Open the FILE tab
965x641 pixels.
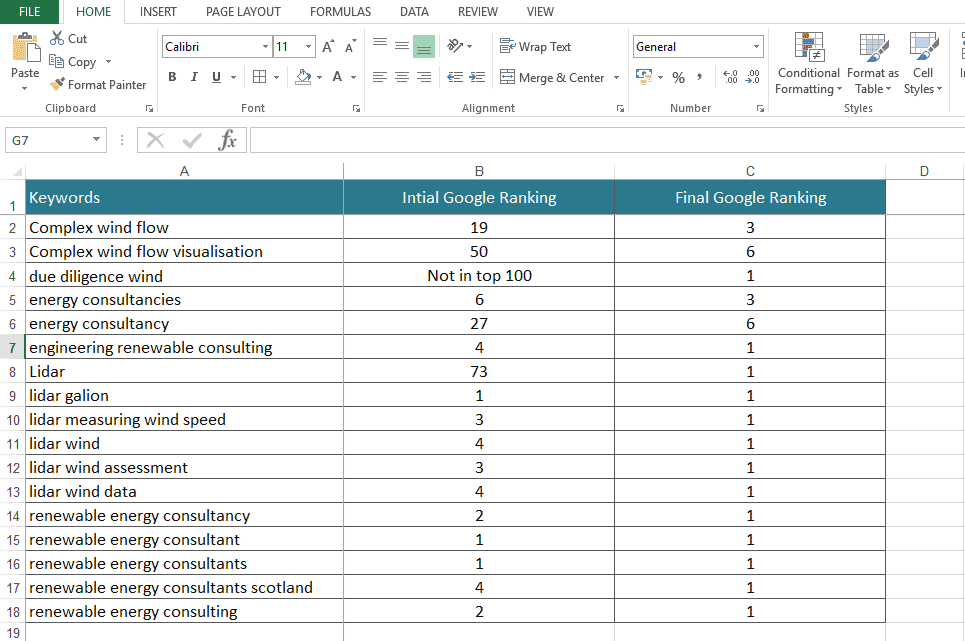pyautogui.click(x=30, y=12)
